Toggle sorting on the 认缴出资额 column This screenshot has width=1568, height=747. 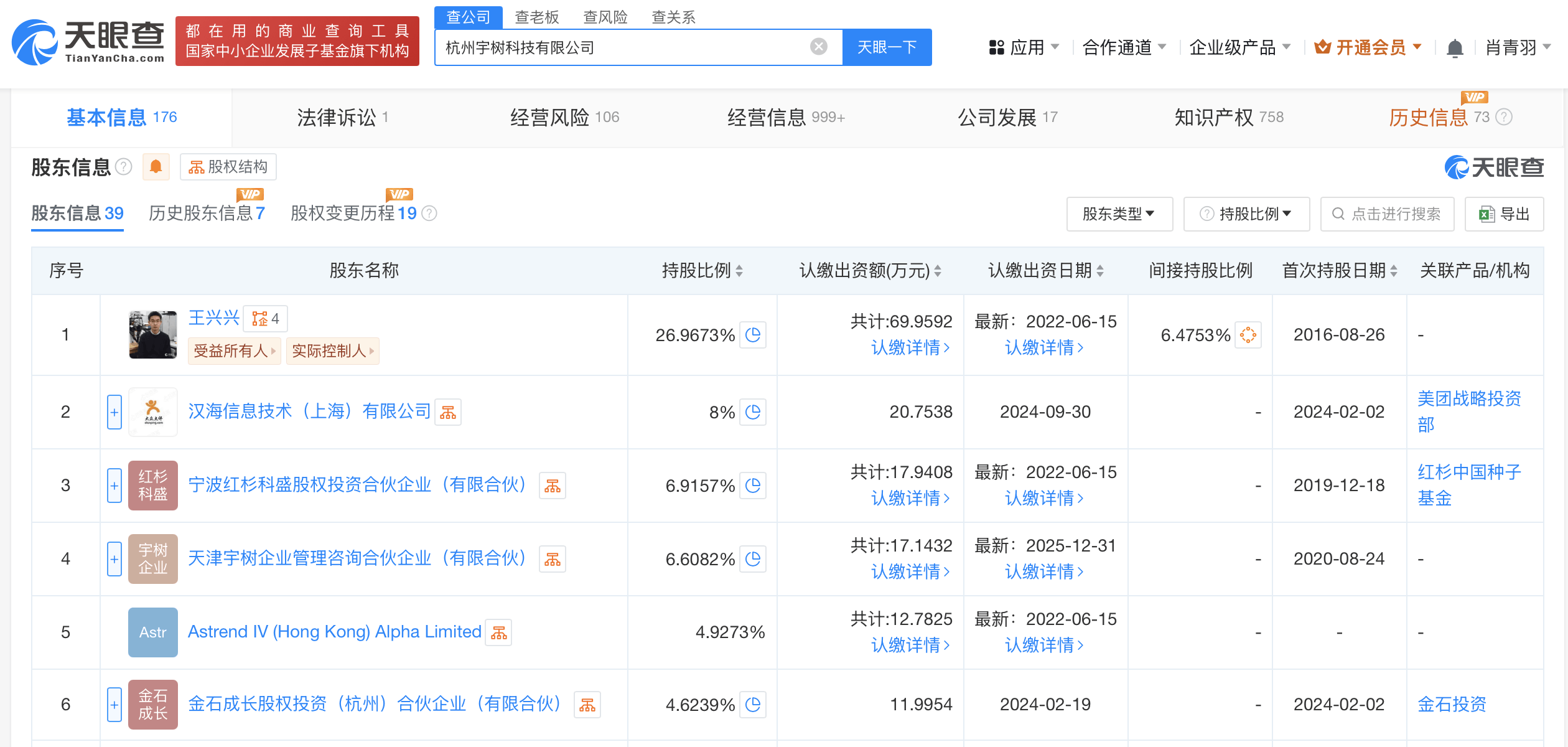tap(938, 271)
